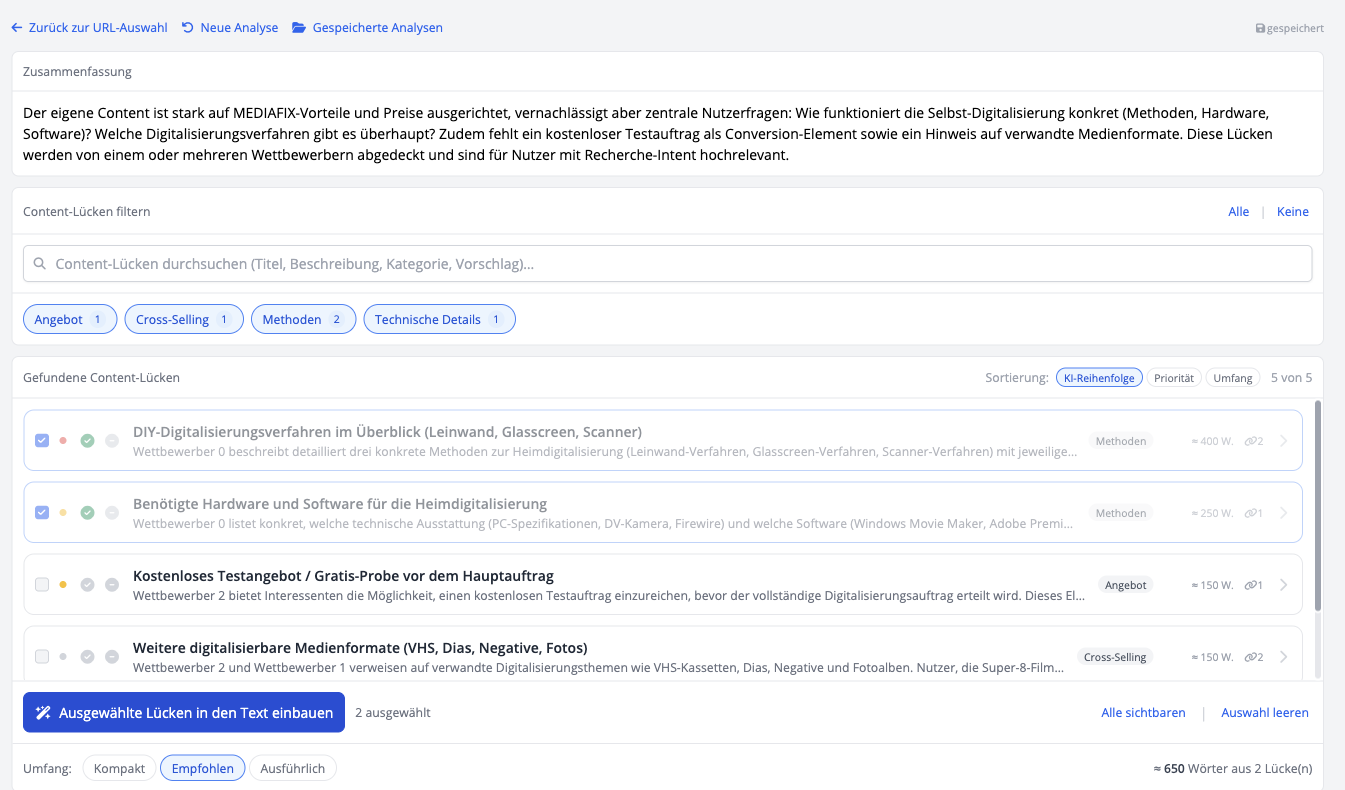The width and height of the screenshot is (1345, 790).
Task: Toggle the Angebot category filter chip
Action: point(70,319)
